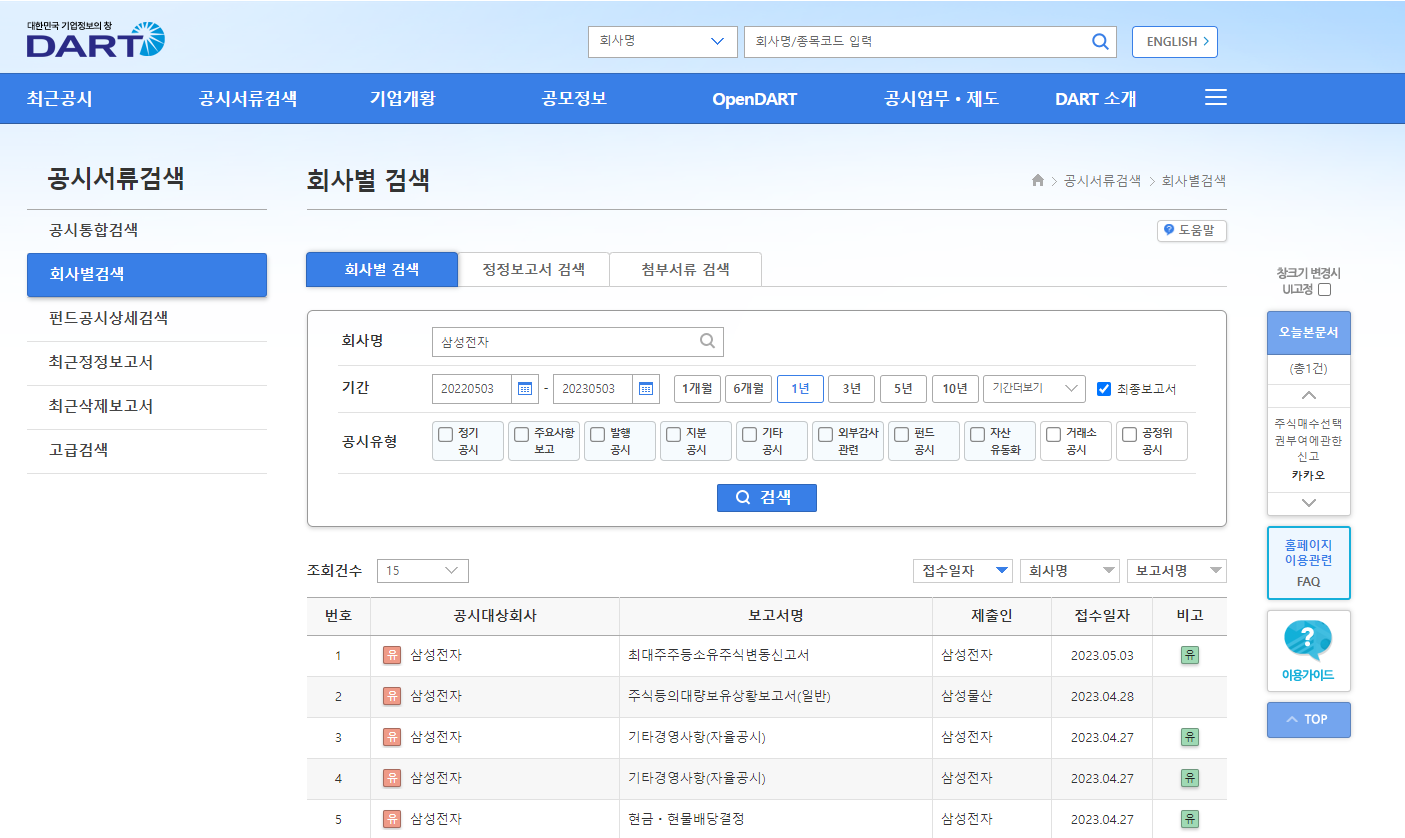Expand the 기간더보기 dropdown
Screen dimensions: 1405x838
point(1034,388)
